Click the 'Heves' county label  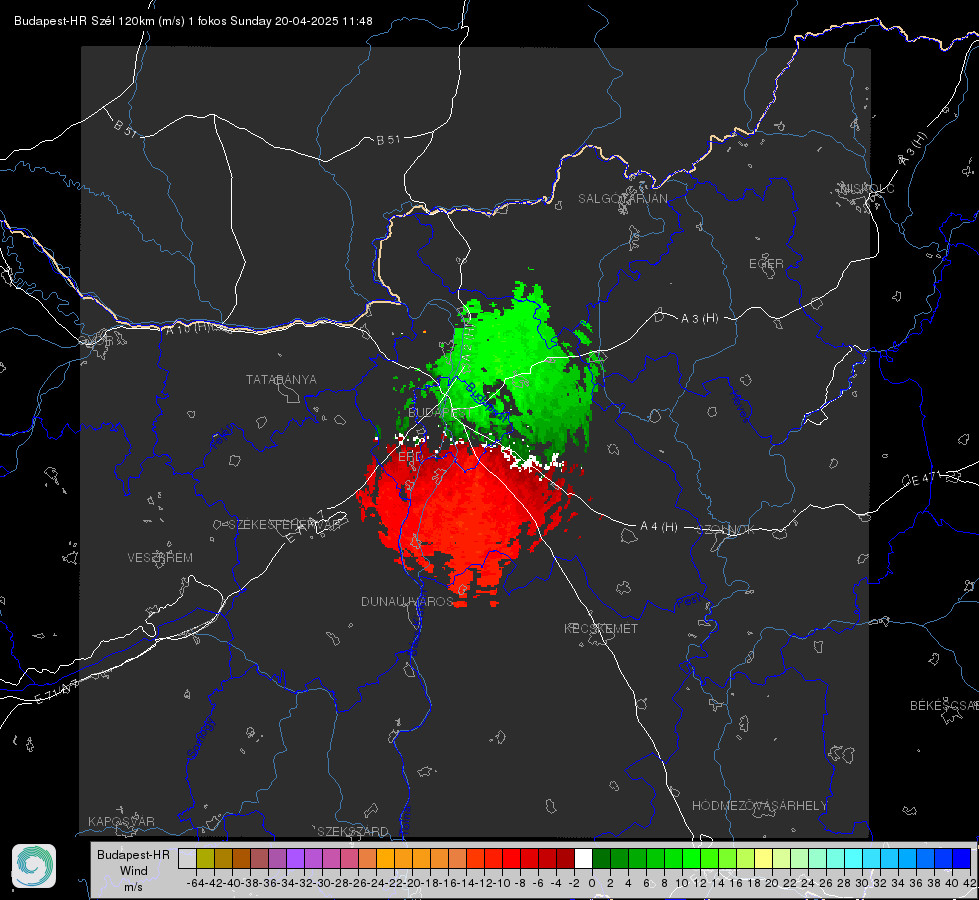[x=739, y=406]
